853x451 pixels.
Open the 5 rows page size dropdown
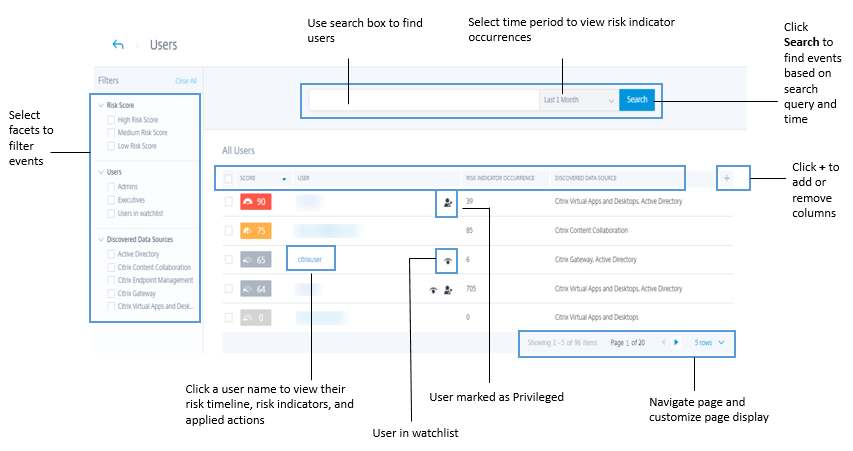(710, 342)
